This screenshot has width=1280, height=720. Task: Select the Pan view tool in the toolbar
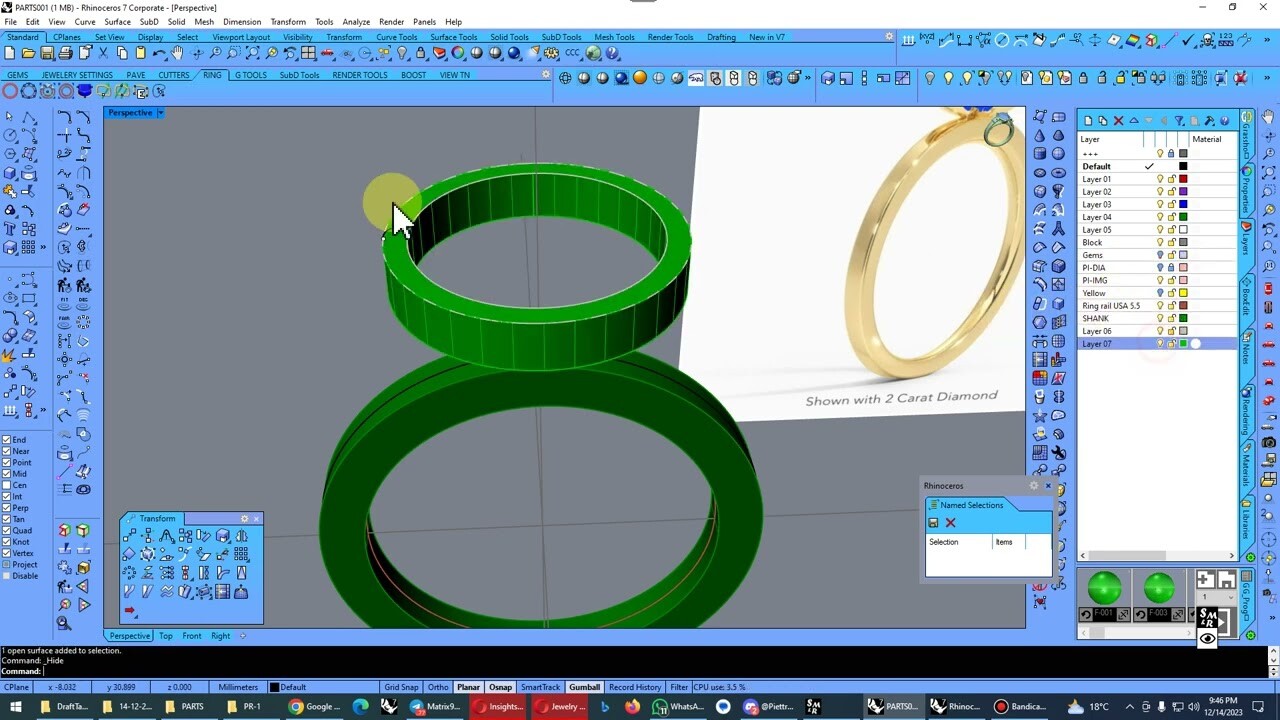[x=178, y=53]
